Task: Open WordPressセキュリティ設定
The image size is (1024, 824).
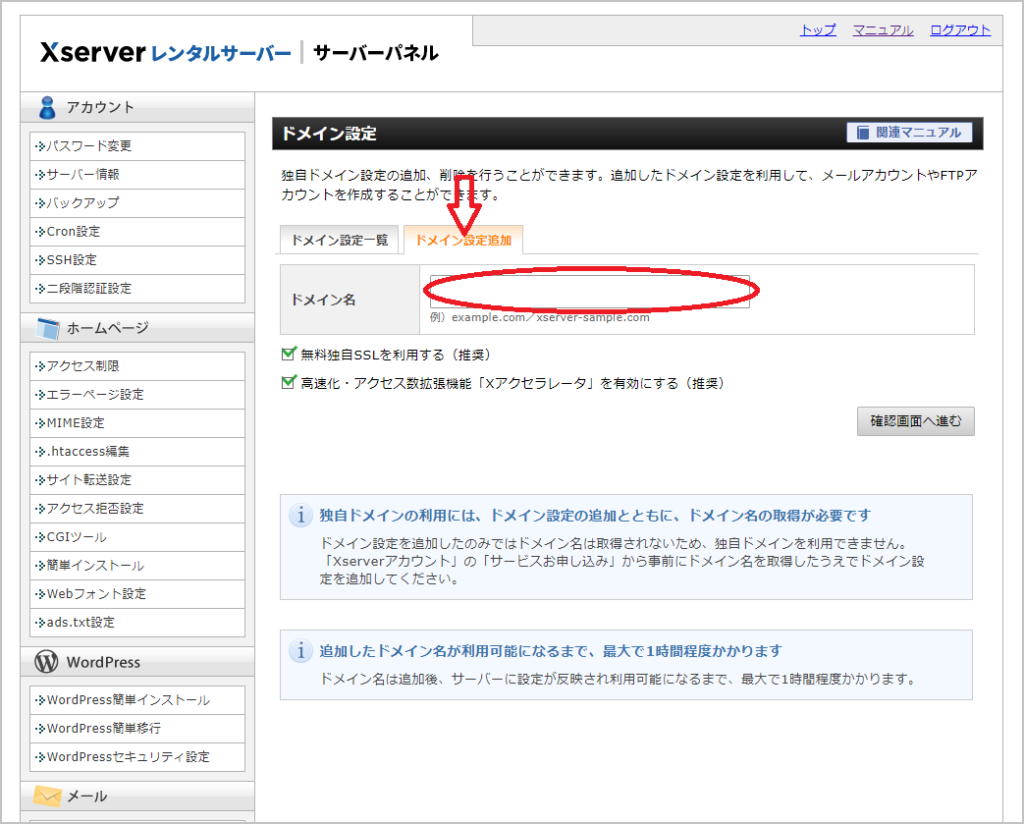Action: (137, 757)
